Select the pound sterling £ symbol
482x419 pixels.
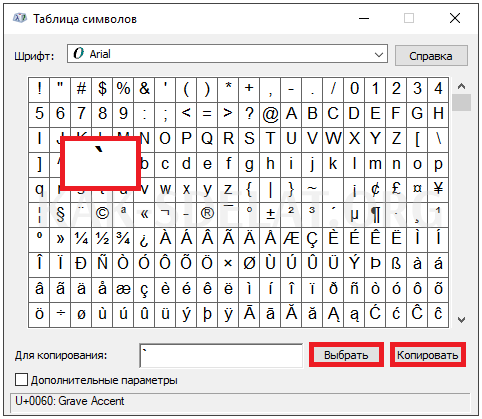coord(396,189)
